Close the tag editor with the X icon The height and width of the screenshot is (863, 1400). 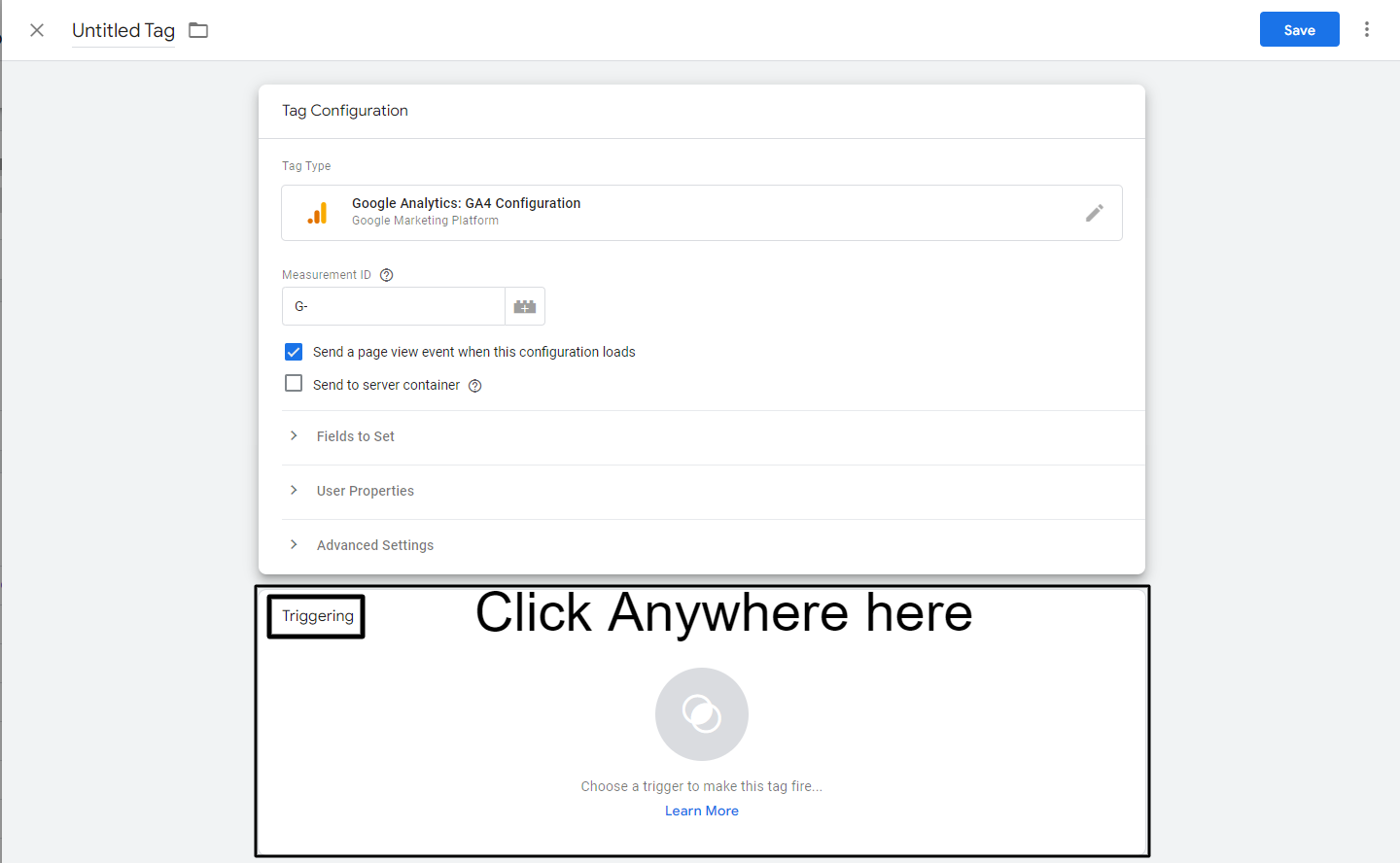pyautogui.click(x=36, y=29)
